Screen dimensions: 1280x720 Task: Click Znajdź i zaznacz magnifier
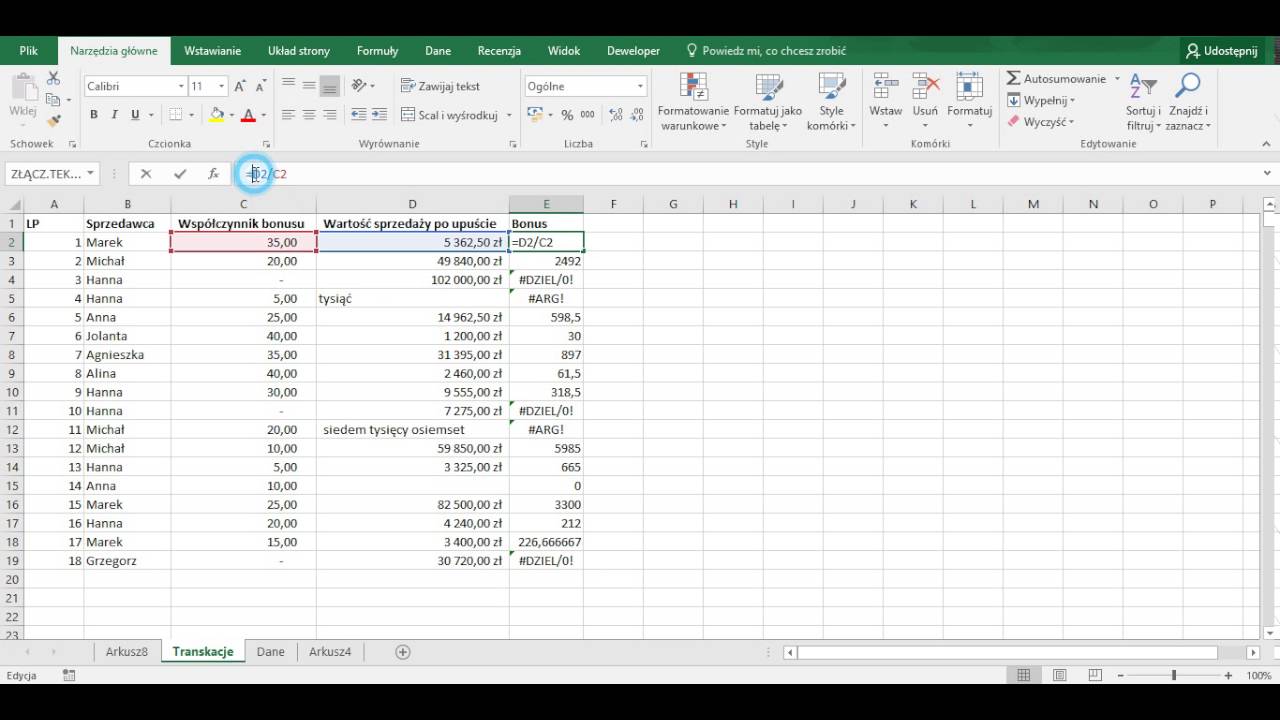pyautogui.click(x=1187, y=87)
